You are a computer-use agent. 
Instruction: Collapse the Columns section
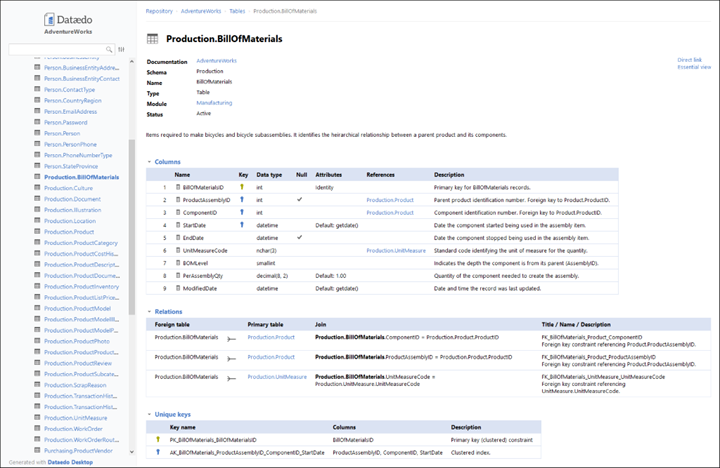point(149,161)
